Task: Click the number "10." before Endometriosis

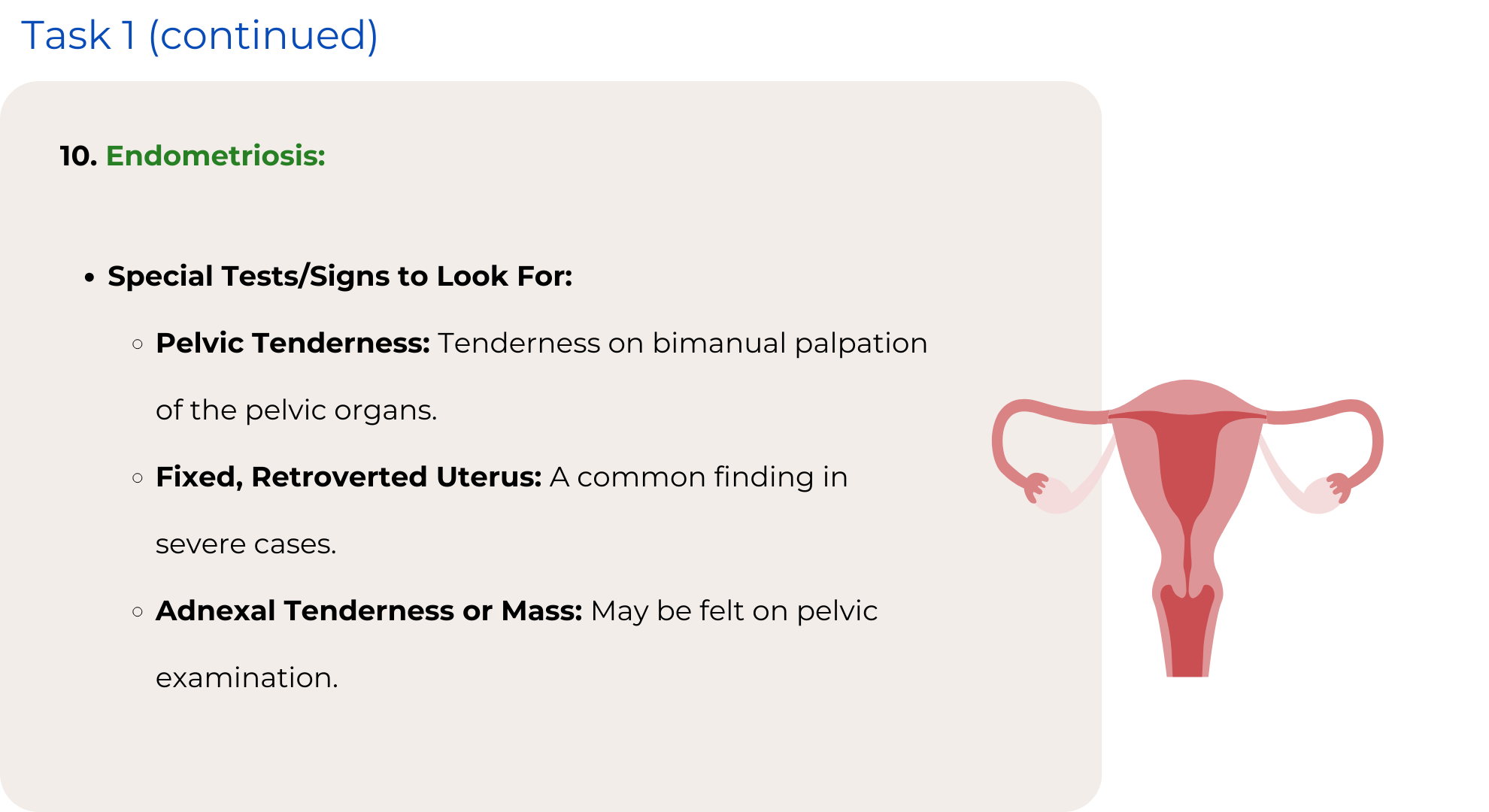Action: 78,156
